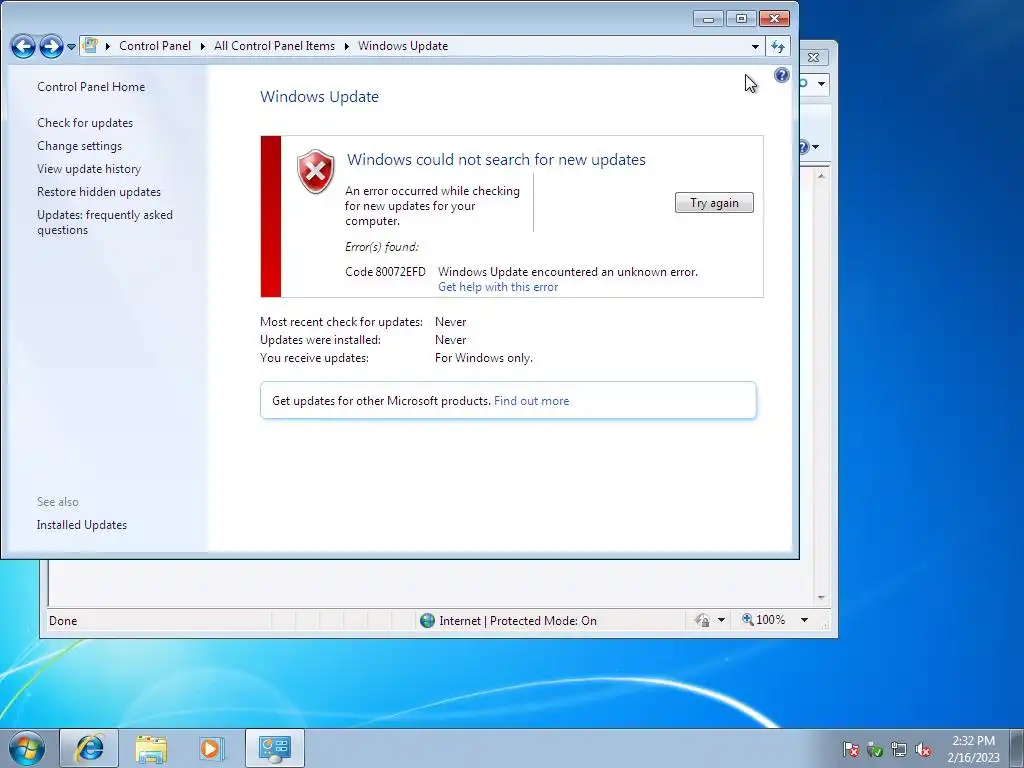The image size is (1024, 768).
Task: Click the Internet Explorer privacy lock icon
Action: tap(702, 620)
